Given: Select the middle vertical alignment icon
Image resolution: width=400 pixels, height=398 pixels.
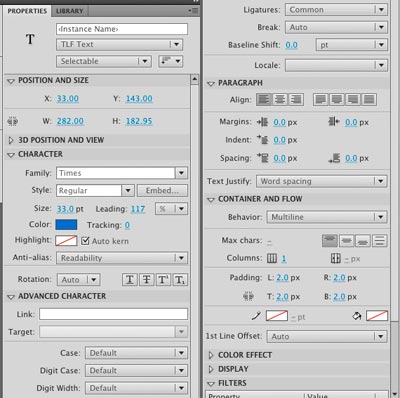Looking at the screenshot, I should 346,241.
